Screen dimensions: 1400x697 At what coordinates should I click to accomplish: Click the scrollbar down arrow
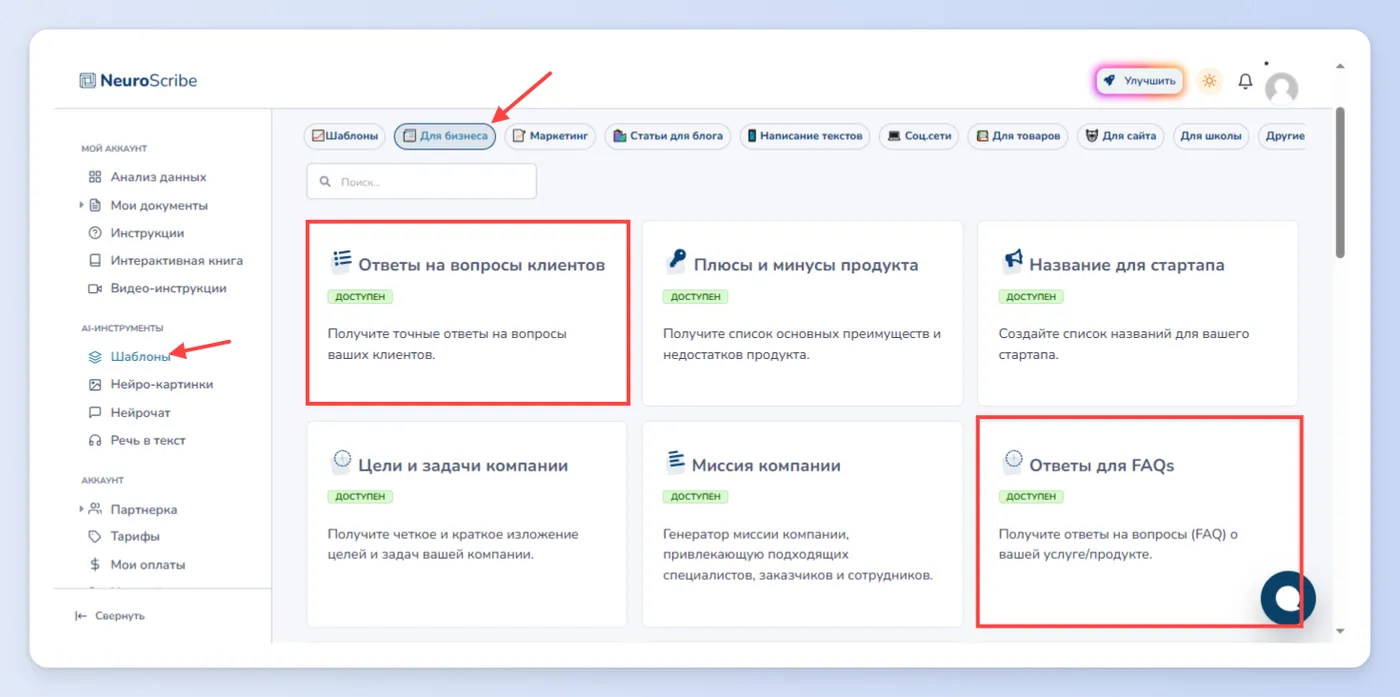pos(1340,631)
